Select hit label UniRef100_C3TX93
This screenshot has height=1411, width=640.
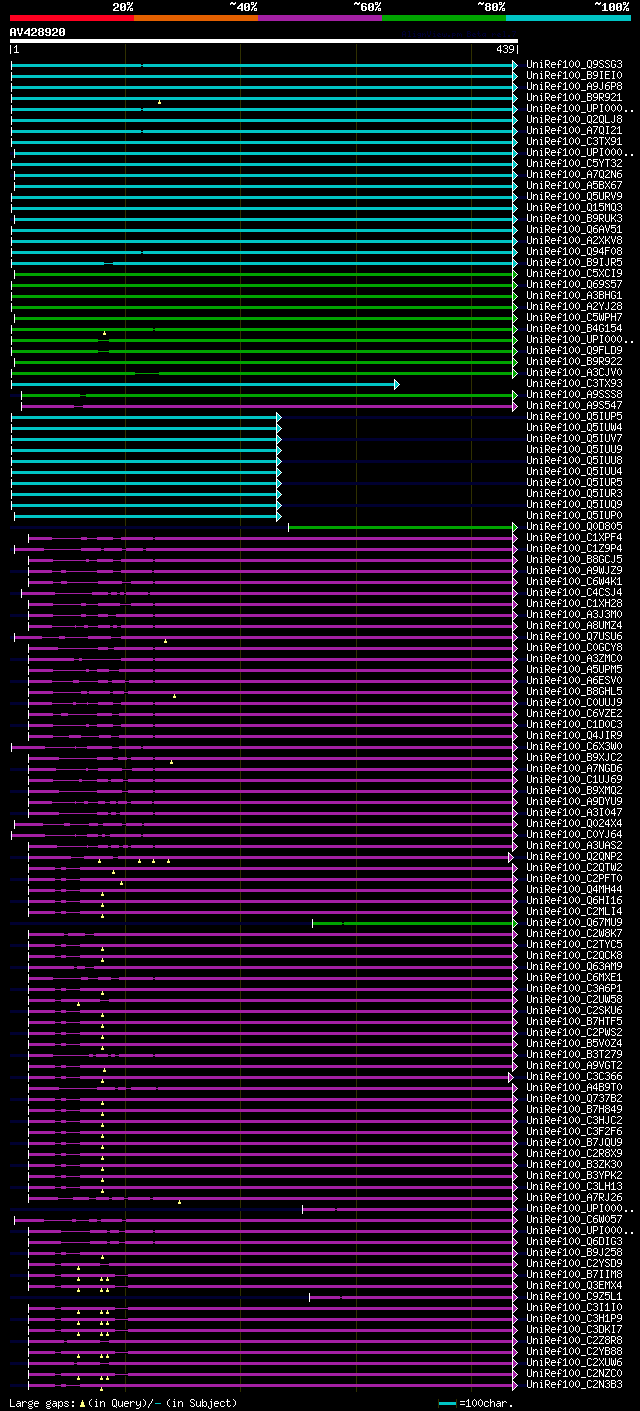[574, 384]
